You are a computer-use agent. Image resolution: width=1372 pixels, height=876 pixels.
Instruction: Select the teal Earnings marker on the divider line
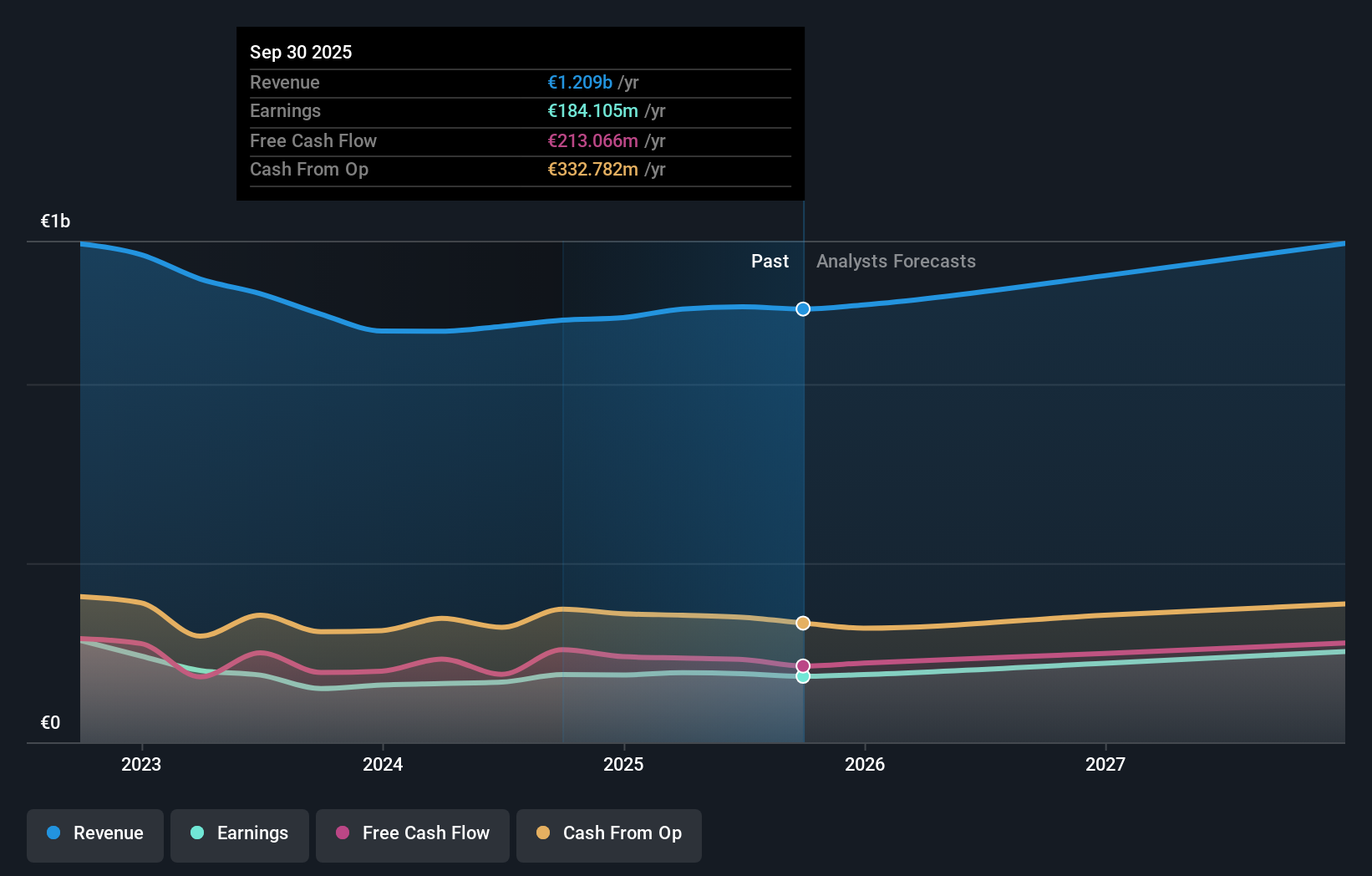[803, 677]
